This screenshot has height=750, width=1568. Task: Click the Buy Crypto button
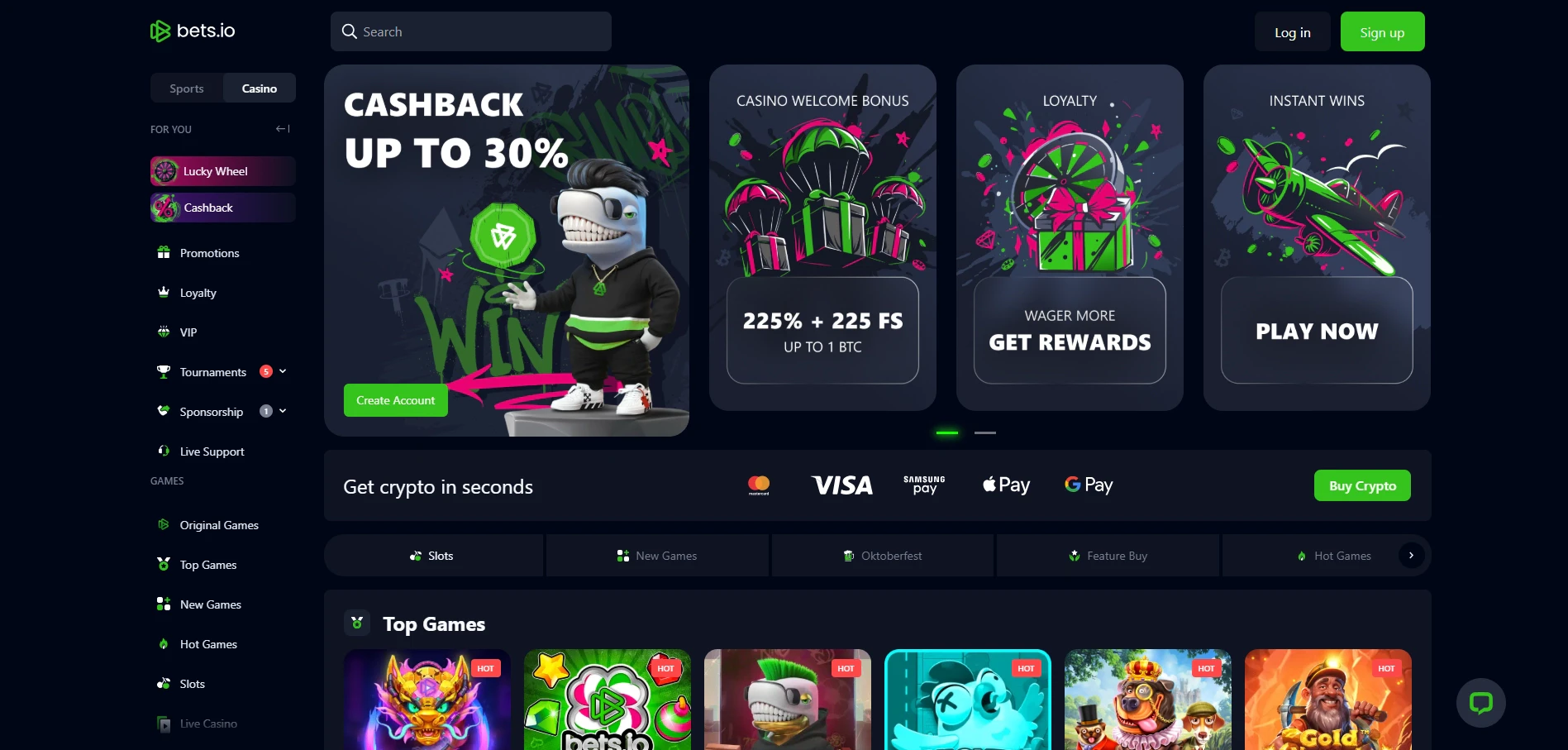point(1362,485)
